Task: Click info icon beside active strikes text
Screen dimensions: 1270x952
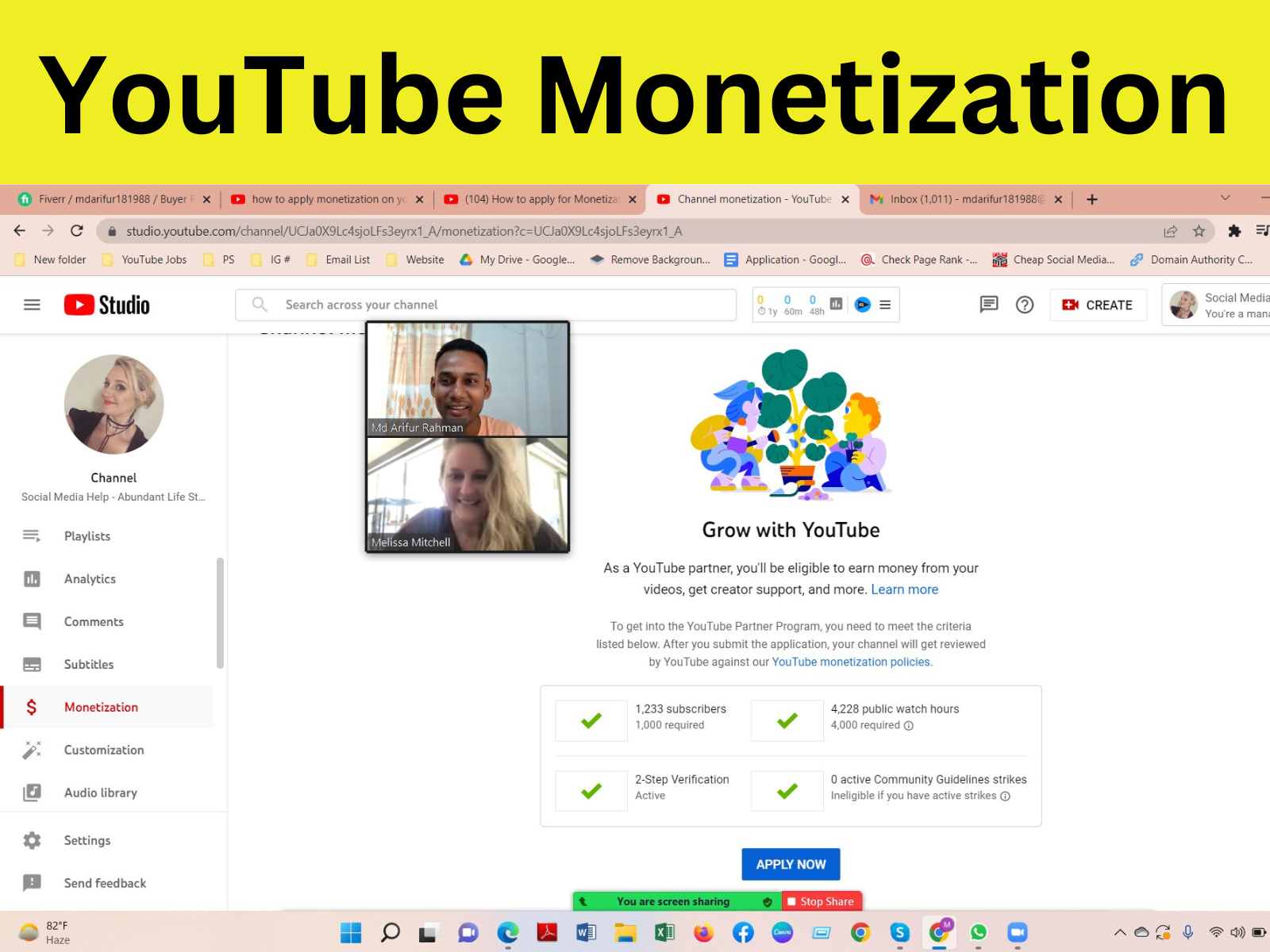Action: [1005, 797]
